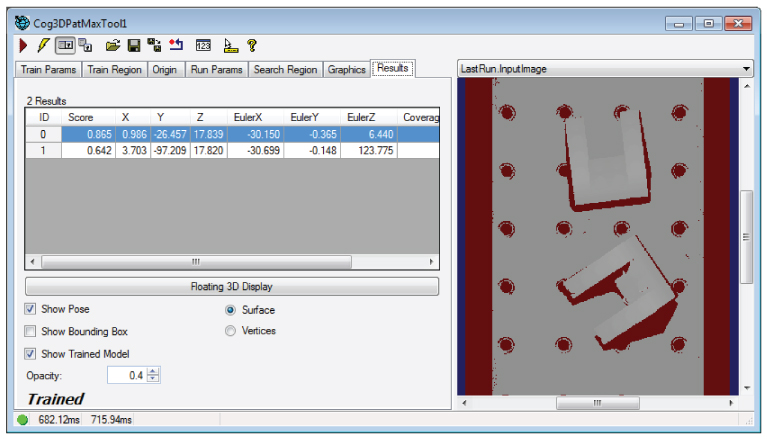767x439 pixels.
Task: Click the Opacity value input field
Action: tap(126, 375)
